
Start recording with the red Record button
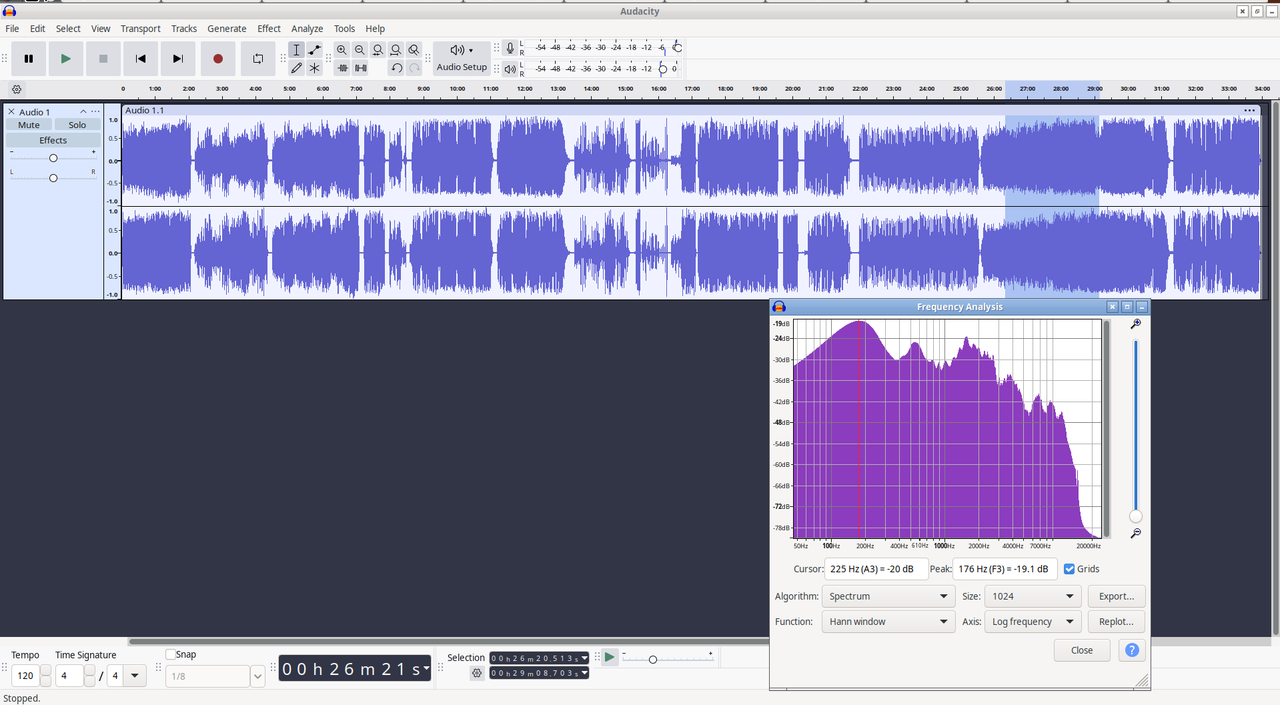[218, 59]
